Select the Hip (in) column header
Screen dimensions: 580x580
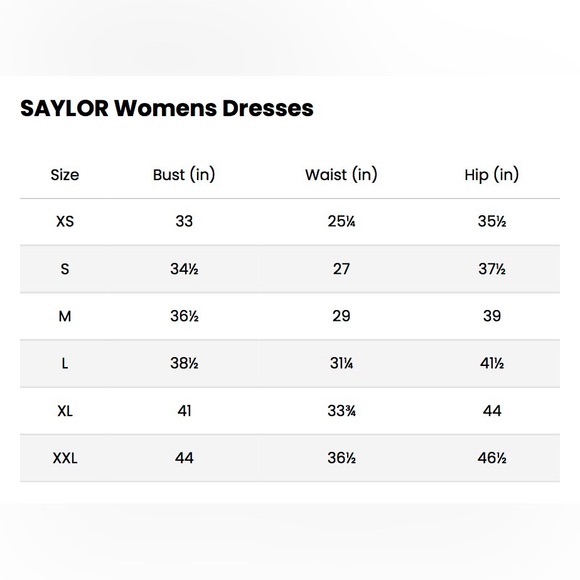click(x=492, y=174)
